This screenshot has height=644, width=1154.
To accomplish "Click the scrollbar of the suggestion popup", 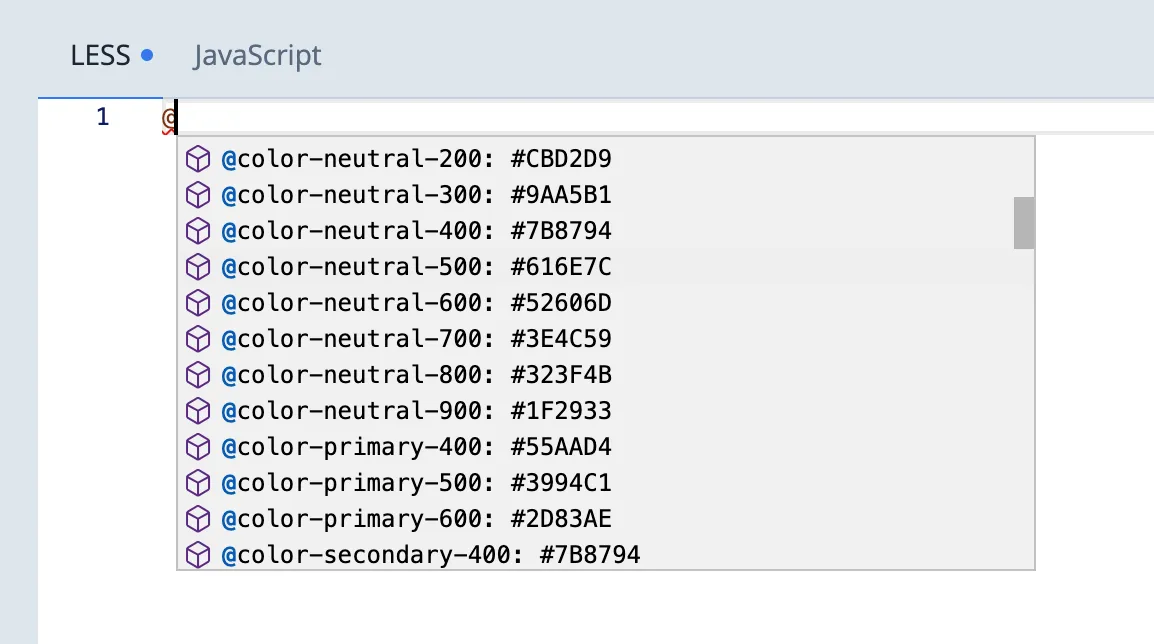I will click(x=1023, y=224).
